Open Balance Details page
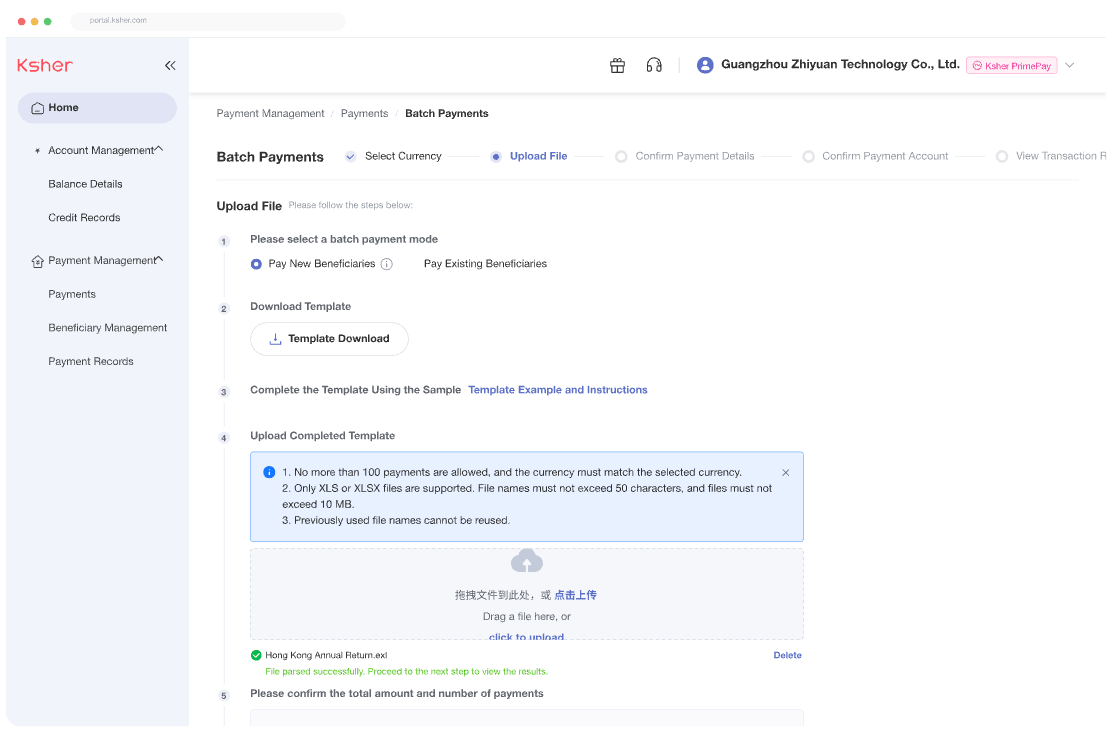This screenshot has width=1112, height=732. 85,184
